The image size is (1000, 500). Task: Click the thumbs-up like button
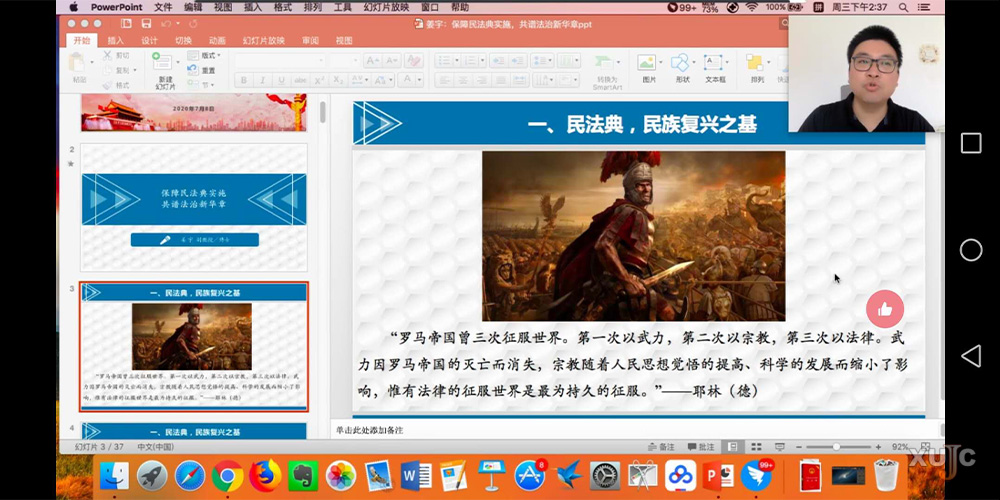point(885,309)
